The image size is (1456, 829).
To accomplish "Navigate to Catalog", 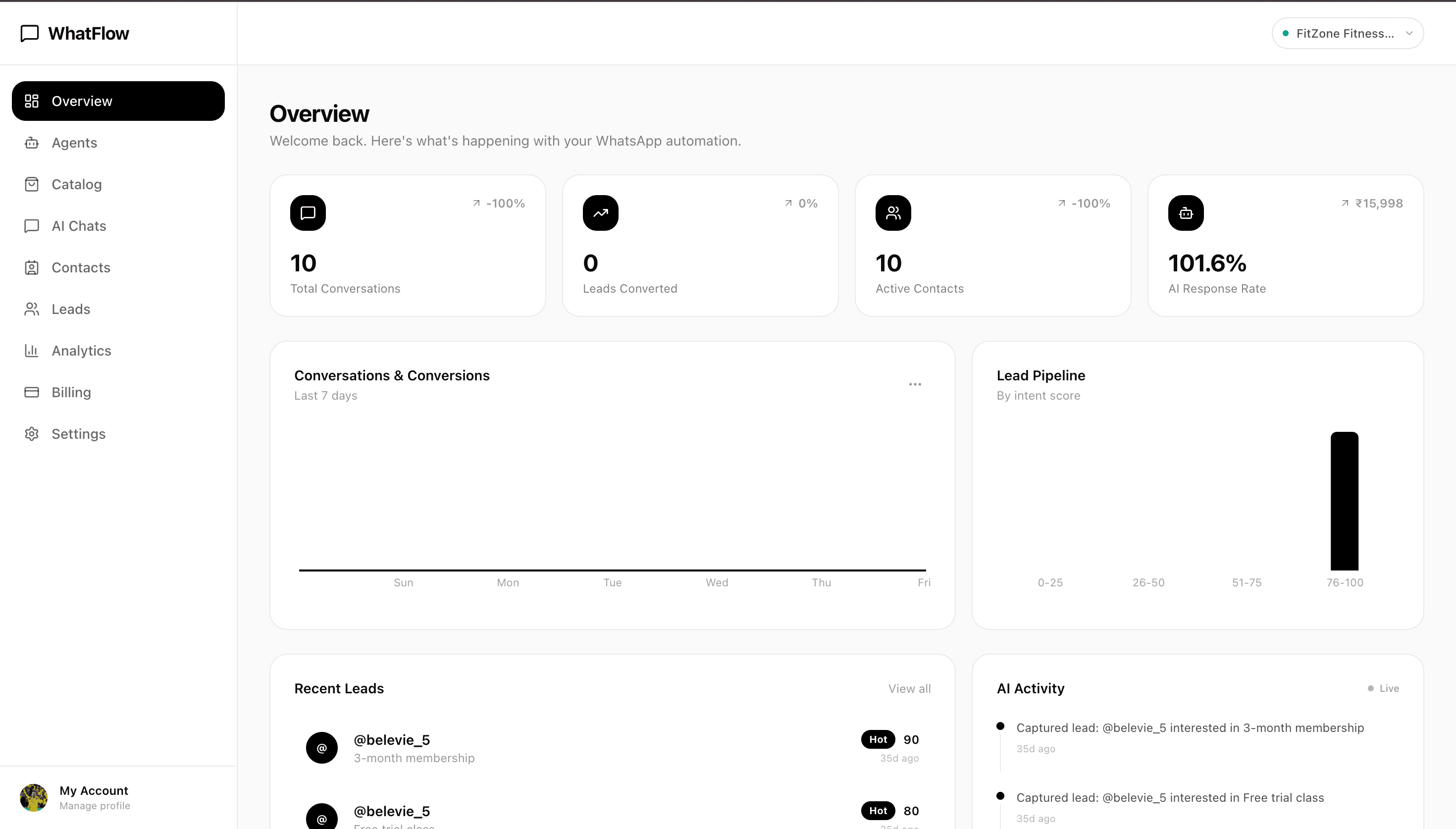I will tap(118, 184).
